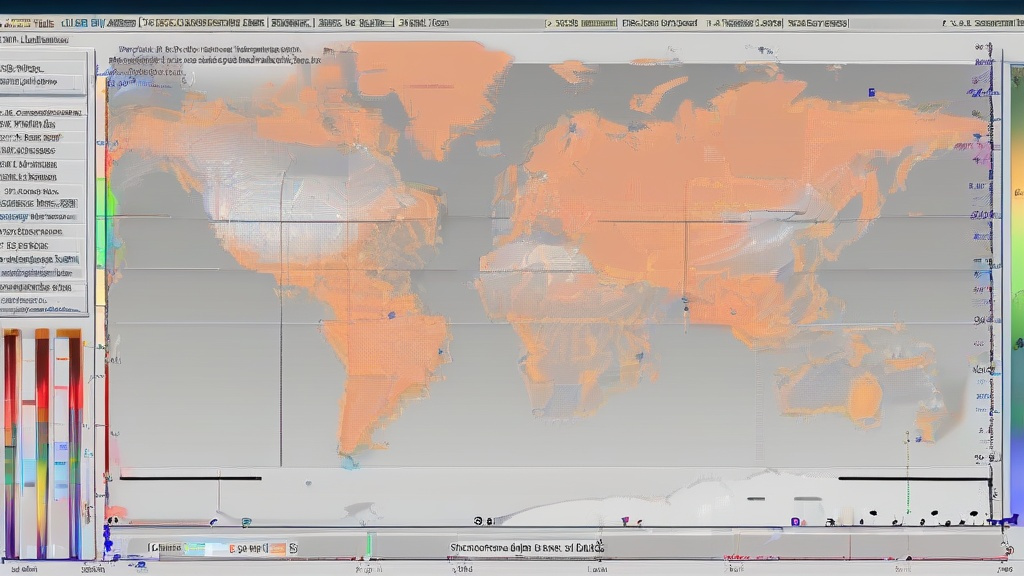Viewport: 1024px width, 576px height.
Task: Click the middle gradient bar in the legend panel
Action: (x=42, y=443)
